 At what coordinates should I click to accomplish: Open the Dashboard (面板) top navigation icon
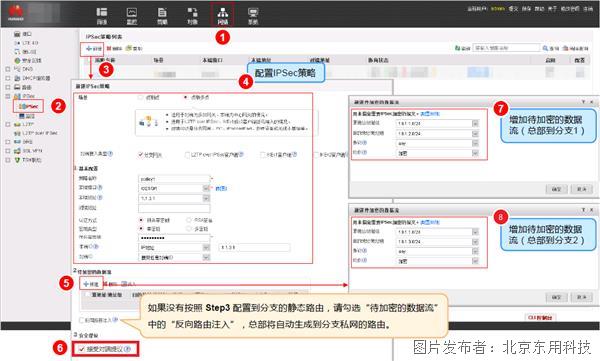pyautogui.click(x=101, y=16)
